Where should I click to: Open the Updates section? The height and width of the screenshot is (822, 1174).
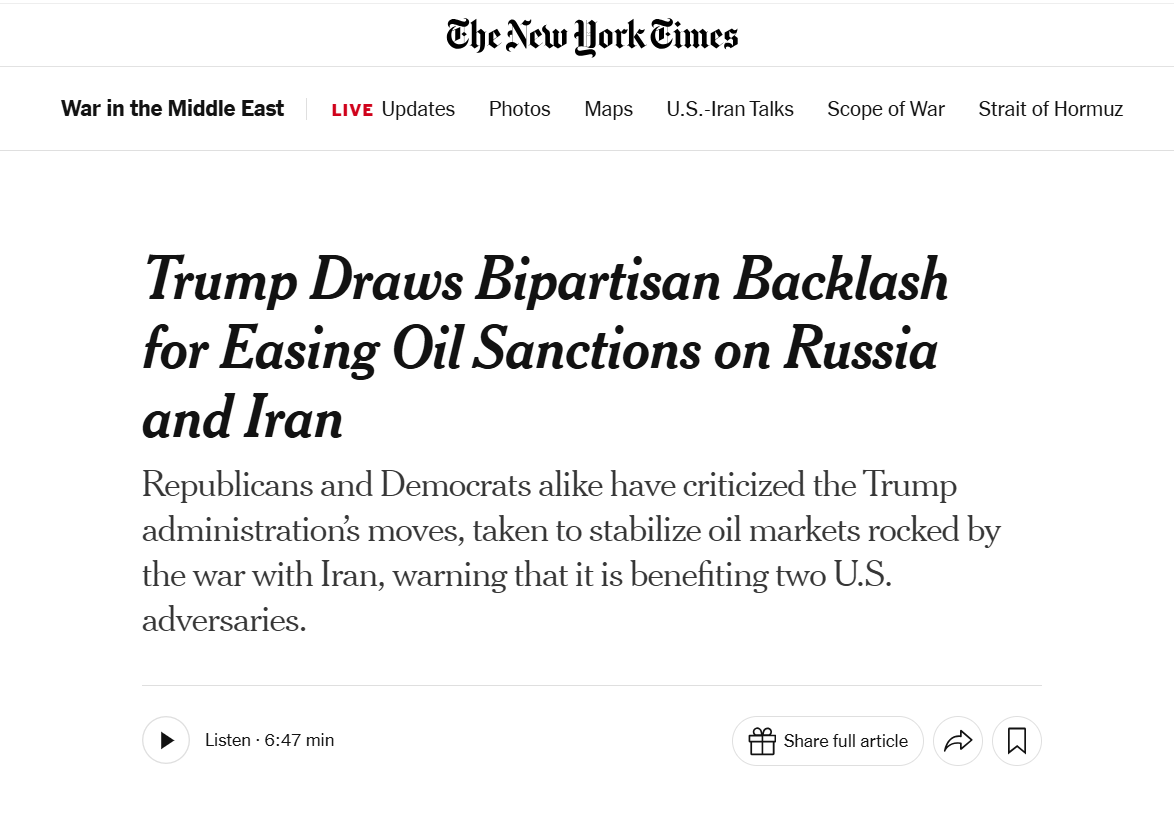pyautogui.click(x=418, y=109)
